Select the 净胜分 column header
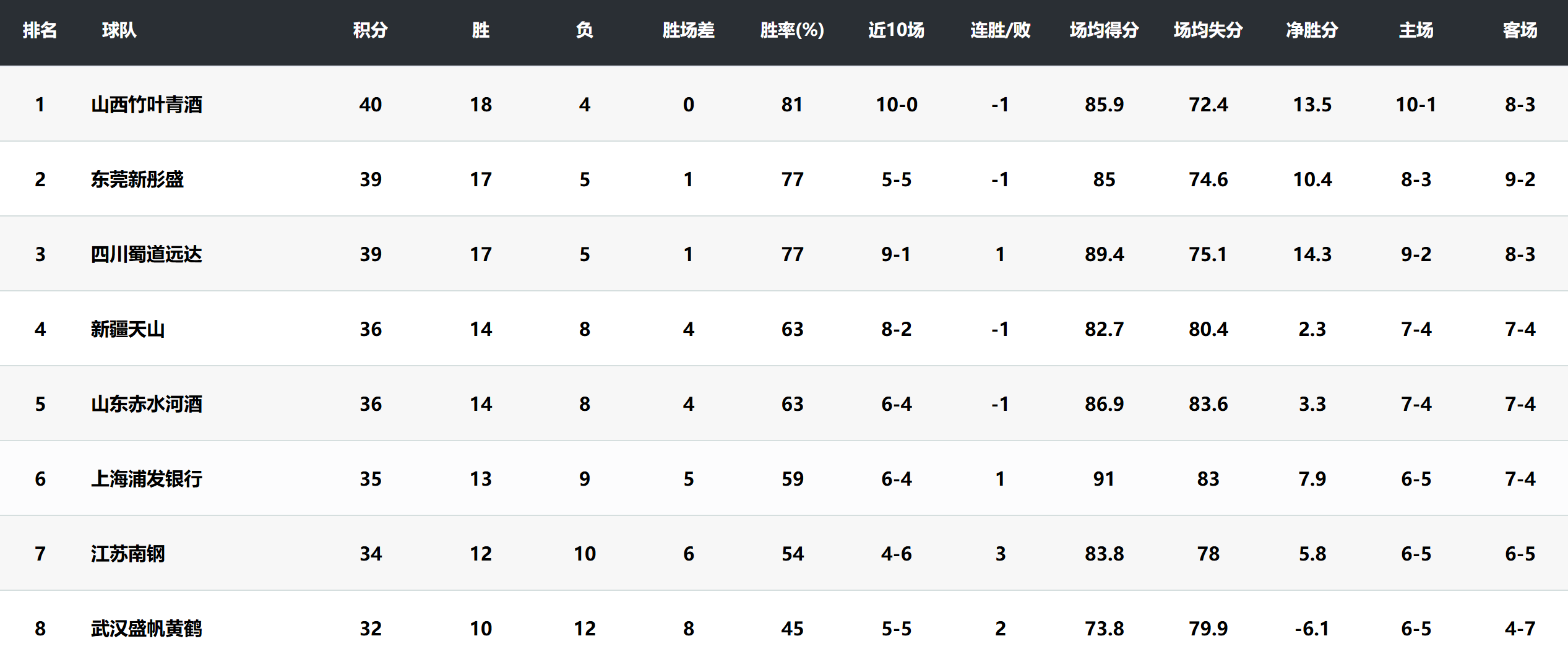This screenshot has width=1568, height=662. pos(1312,30)
